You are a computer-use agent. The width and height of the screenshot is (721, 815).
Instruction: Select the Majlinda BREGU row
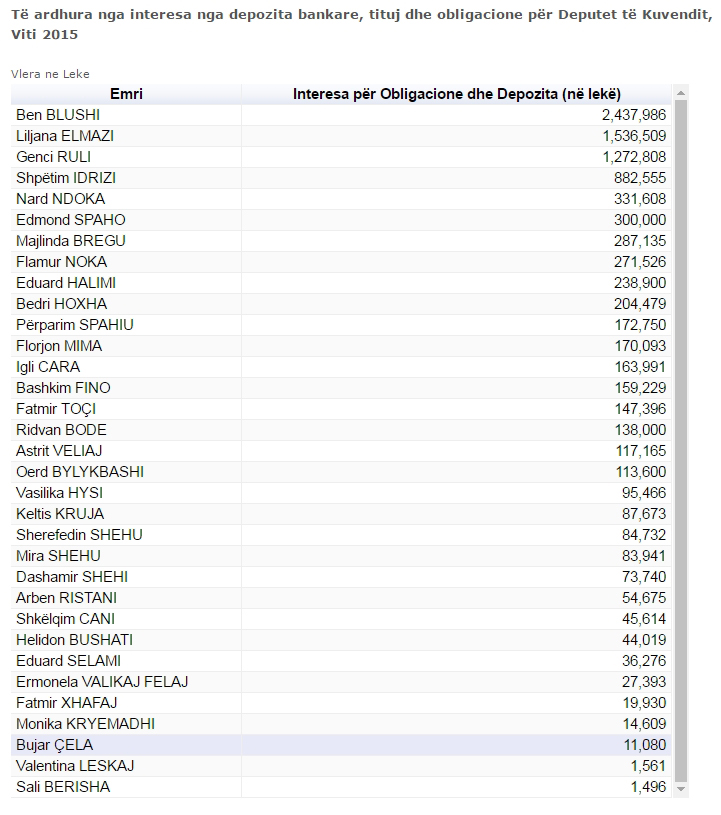click(x=120, y=241)
